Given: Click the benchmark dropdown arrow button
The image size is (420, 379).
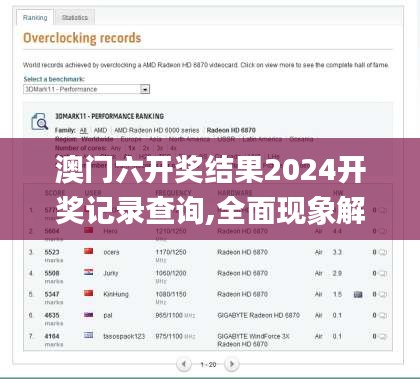Looking at the screenshot, I should (145, 89).
